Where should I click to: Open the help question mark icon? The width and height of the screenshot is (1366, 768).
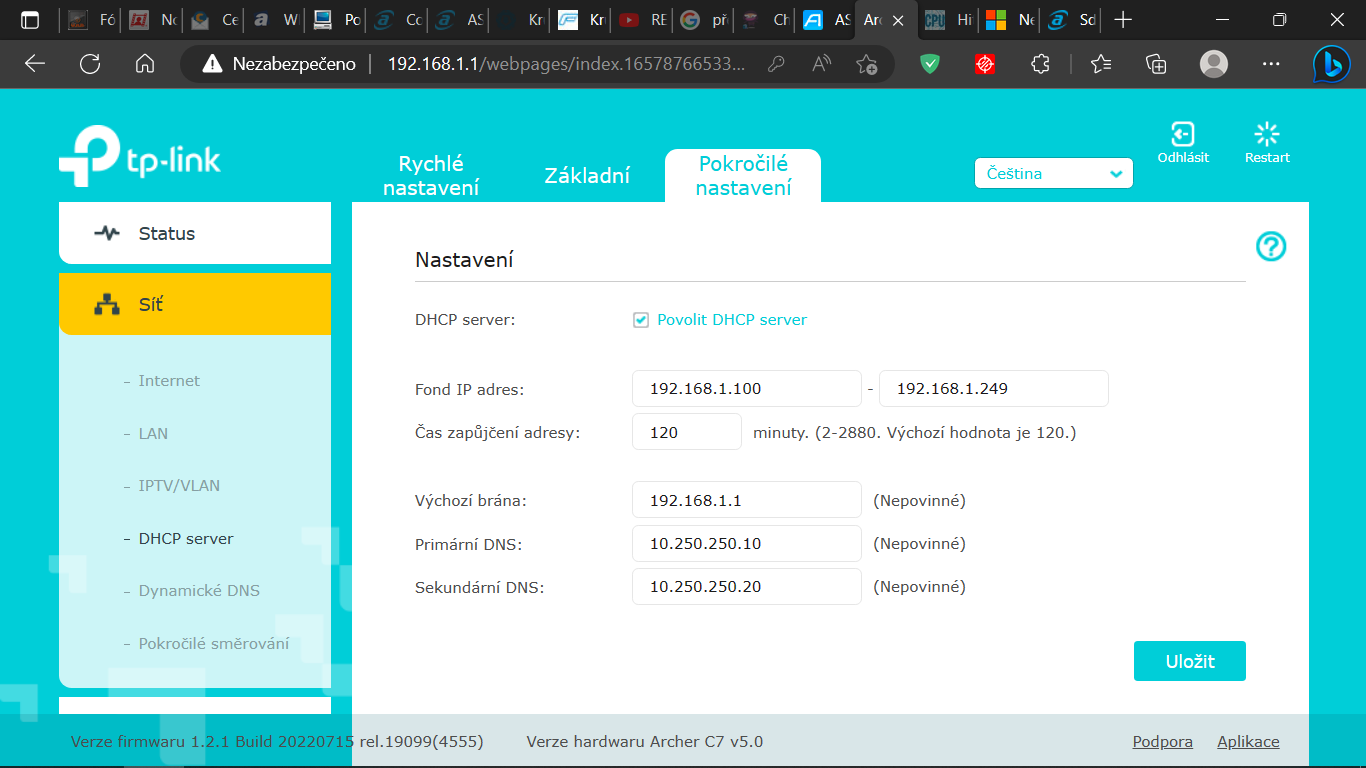(1270, 246)
